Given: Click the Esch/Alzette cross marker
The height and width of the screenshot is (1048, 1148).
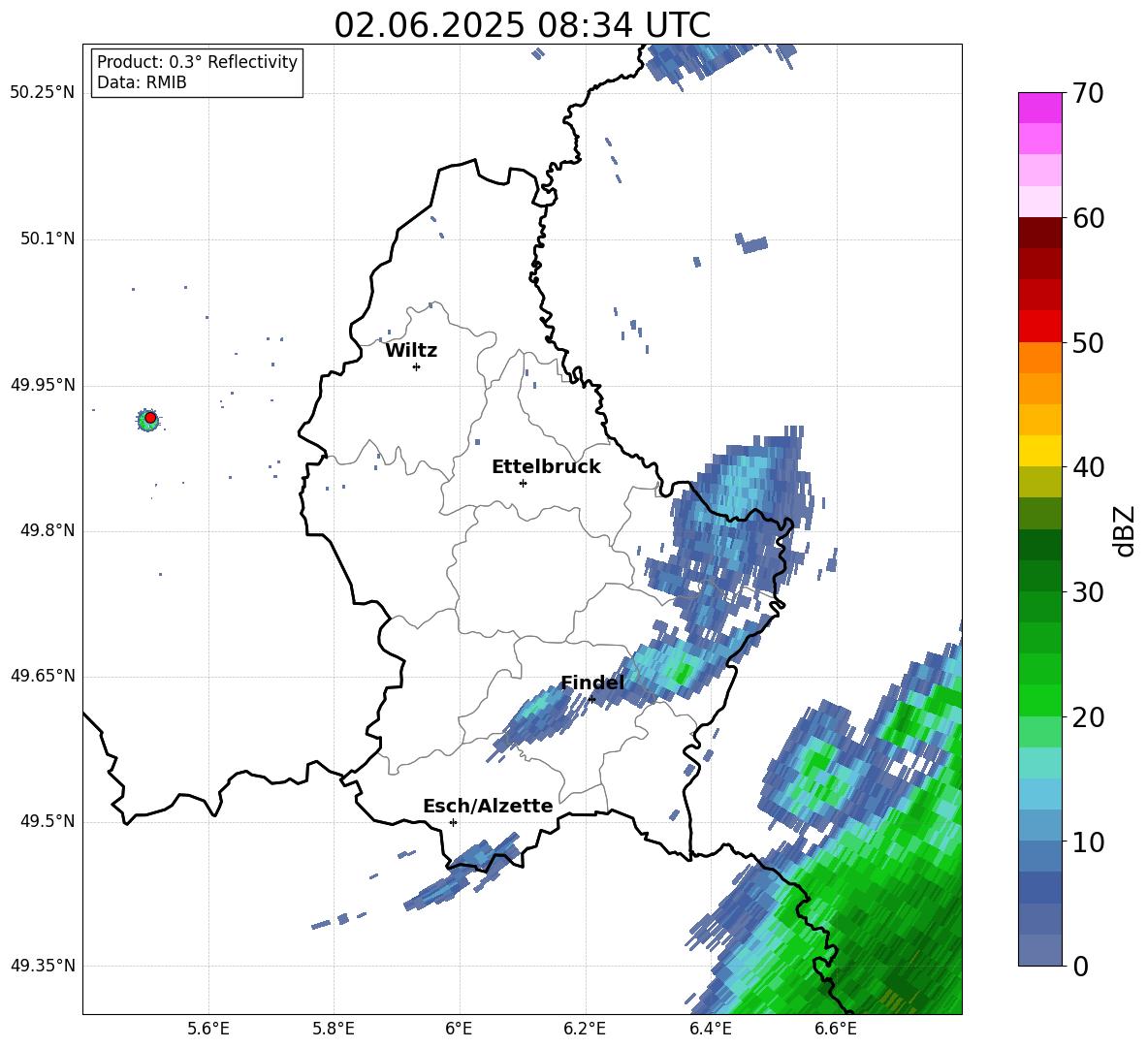Looking at the screenshot, I should pyautogui.click(x=453, y=822).
